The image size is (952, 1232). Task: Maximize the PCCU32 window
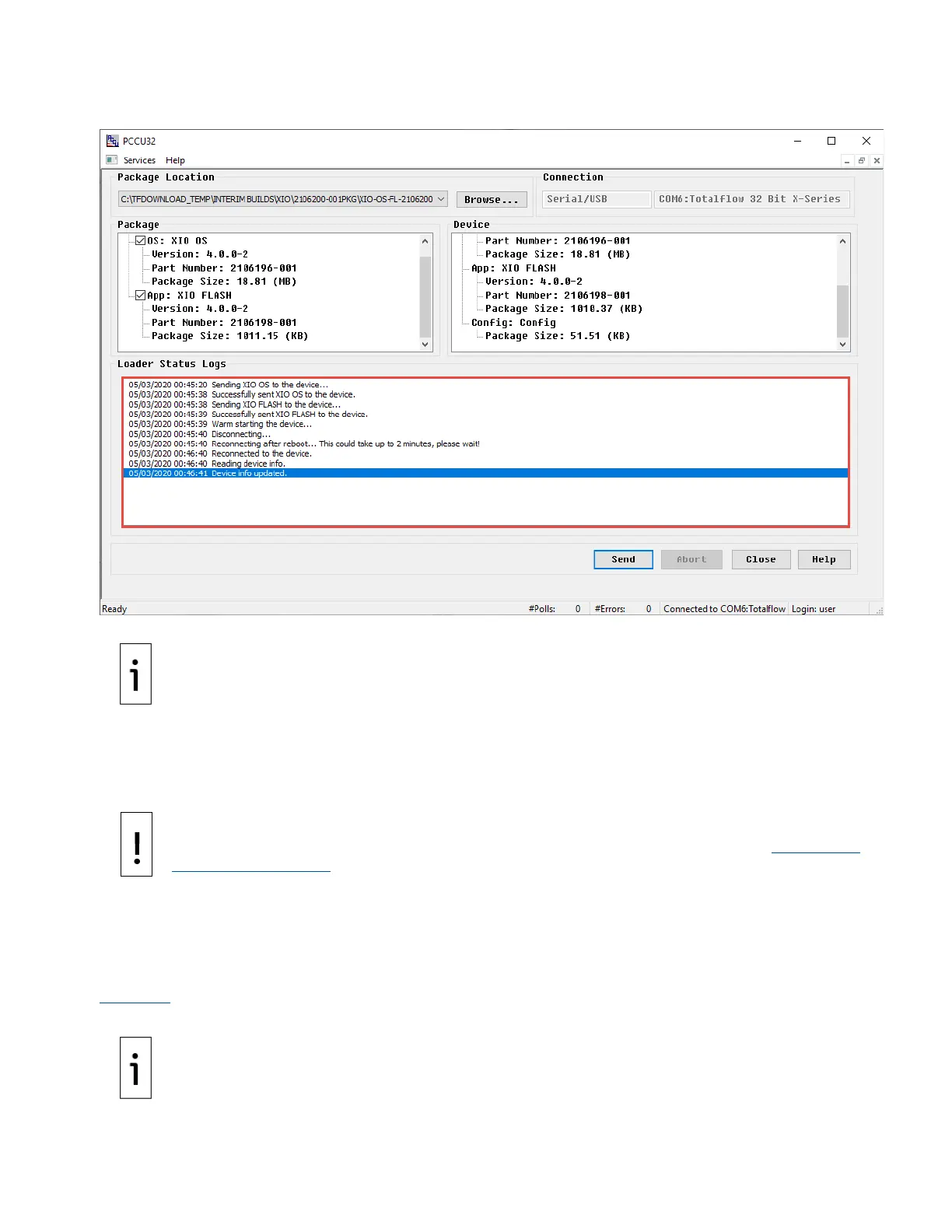[831, 141]
